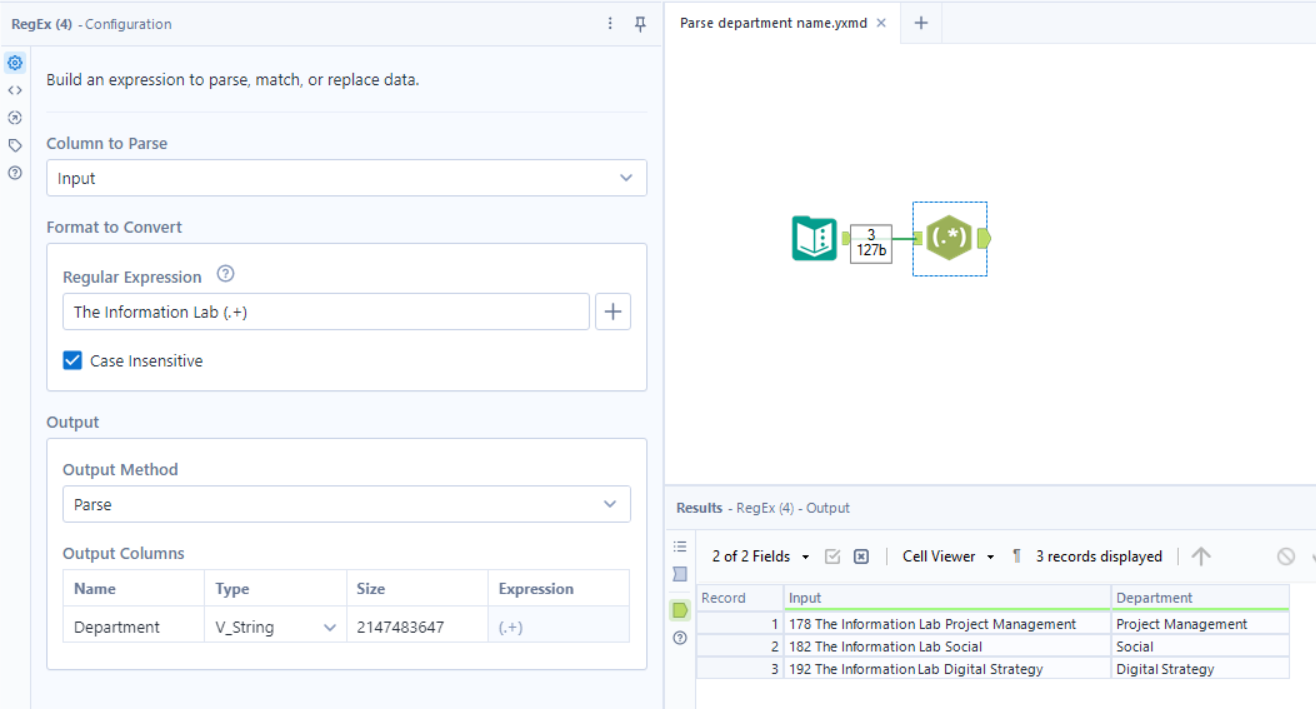
Task: Open the XML view via the code icon
Action: pos(14,89)
